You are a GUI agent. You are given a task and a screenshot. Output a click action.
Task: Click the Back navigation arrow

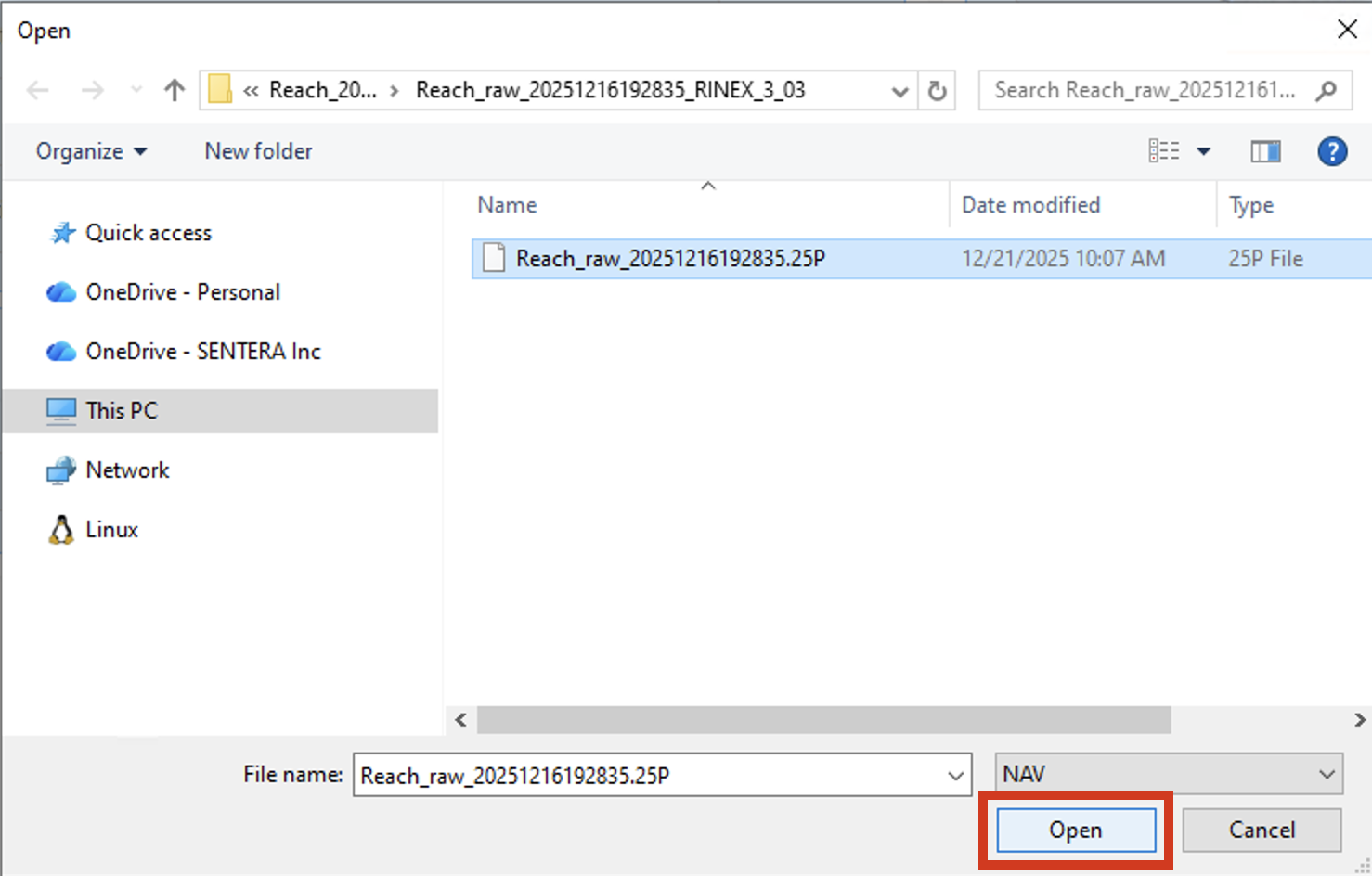point(38,90)
